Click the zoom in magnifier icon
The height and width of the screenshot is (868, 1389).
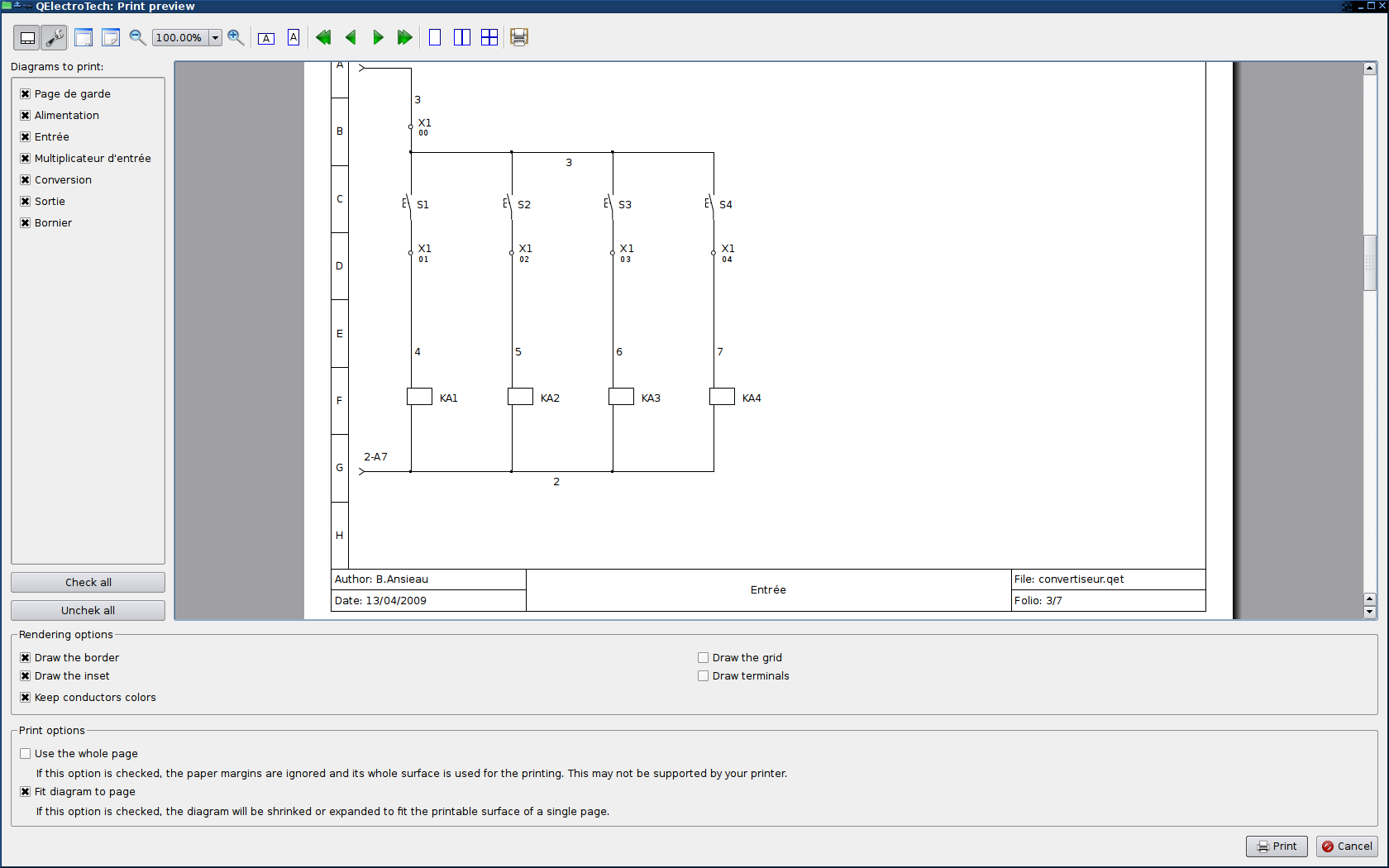pyautogui.click(x=234, y=37)
